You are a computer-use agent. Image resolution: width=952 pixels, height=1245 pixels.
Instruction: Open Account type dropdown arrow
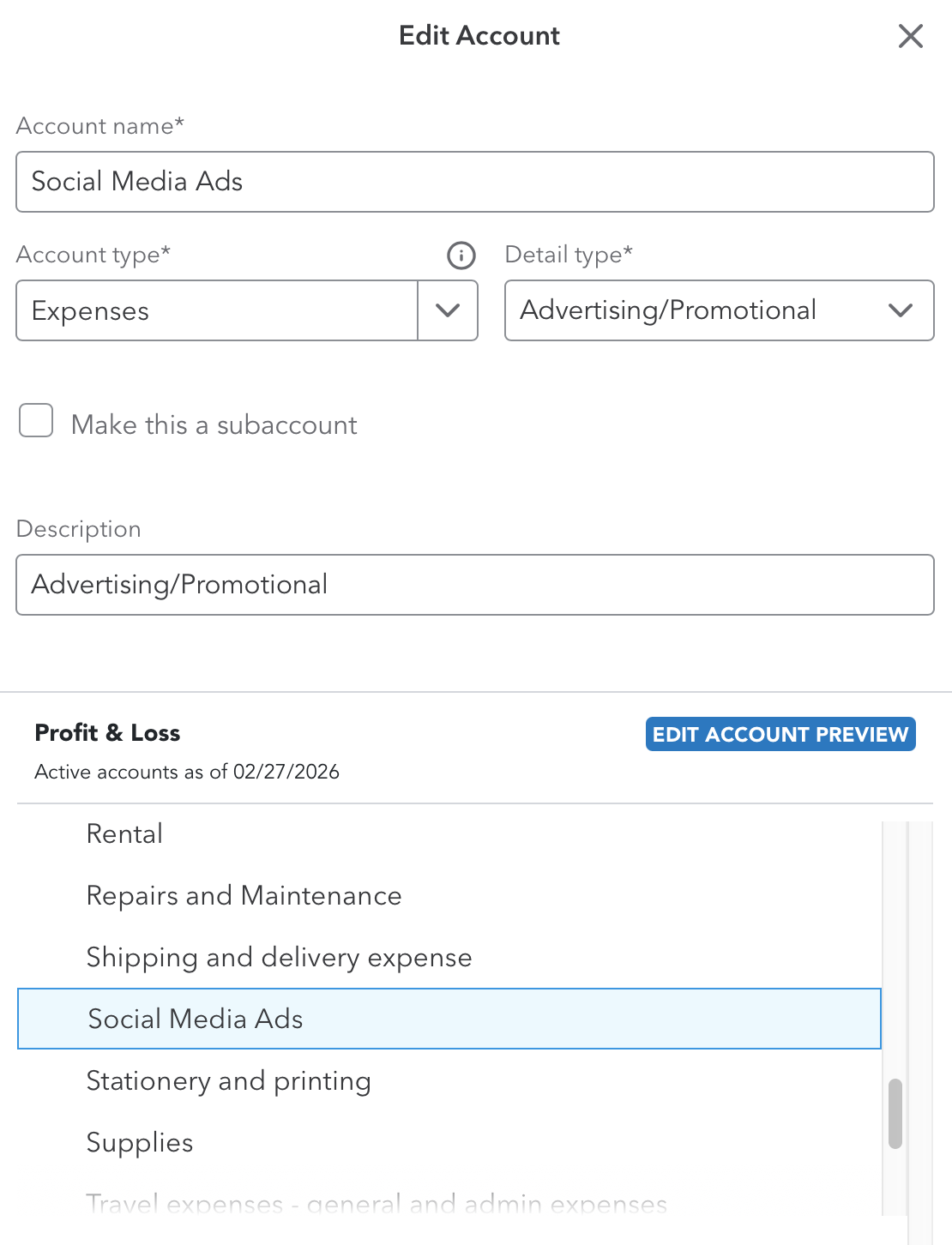coord(448,310)
